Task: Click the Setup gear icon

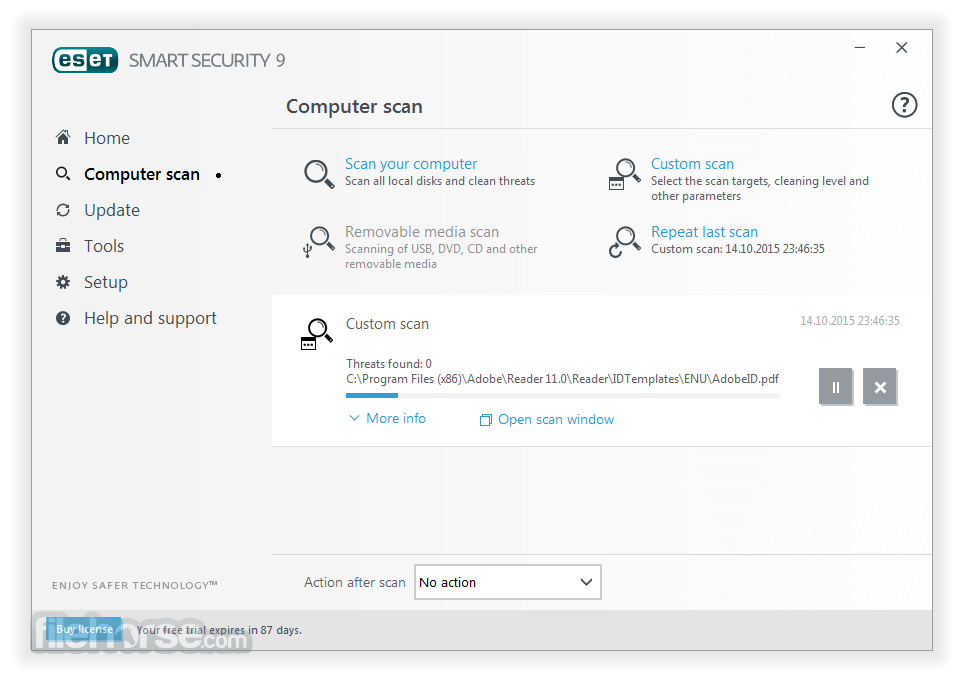Action: pyautogui.click(x=63, y=282)
